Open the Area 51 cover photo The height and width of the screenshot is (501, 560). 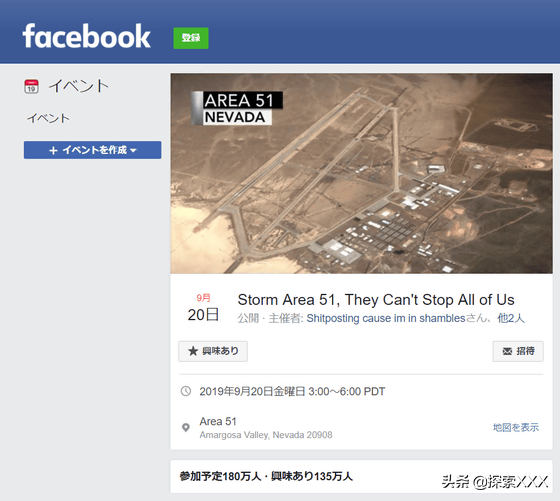coord(361,174)
